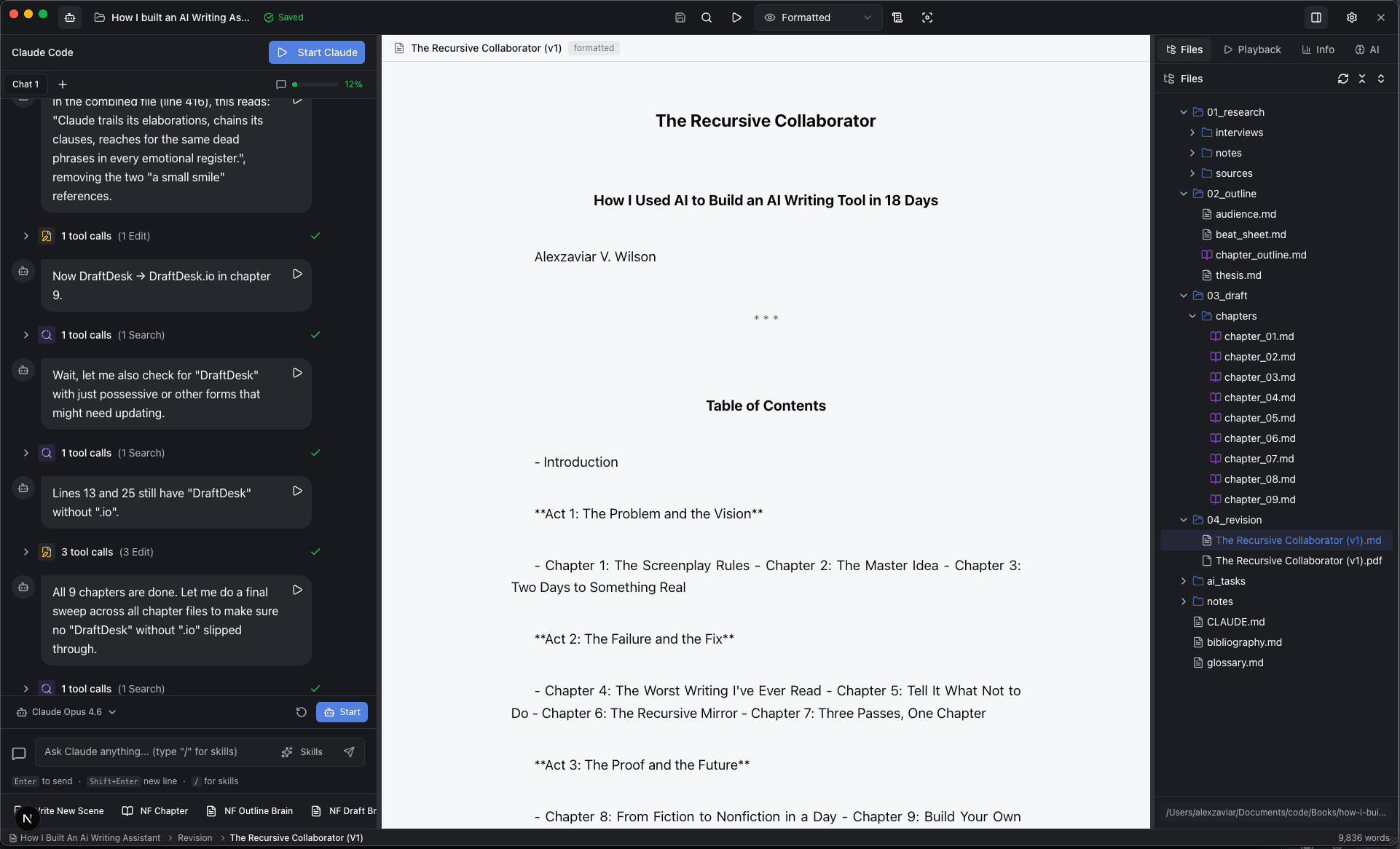
Task: Open the Formatted view dropdown
Action: click(817, 17)
